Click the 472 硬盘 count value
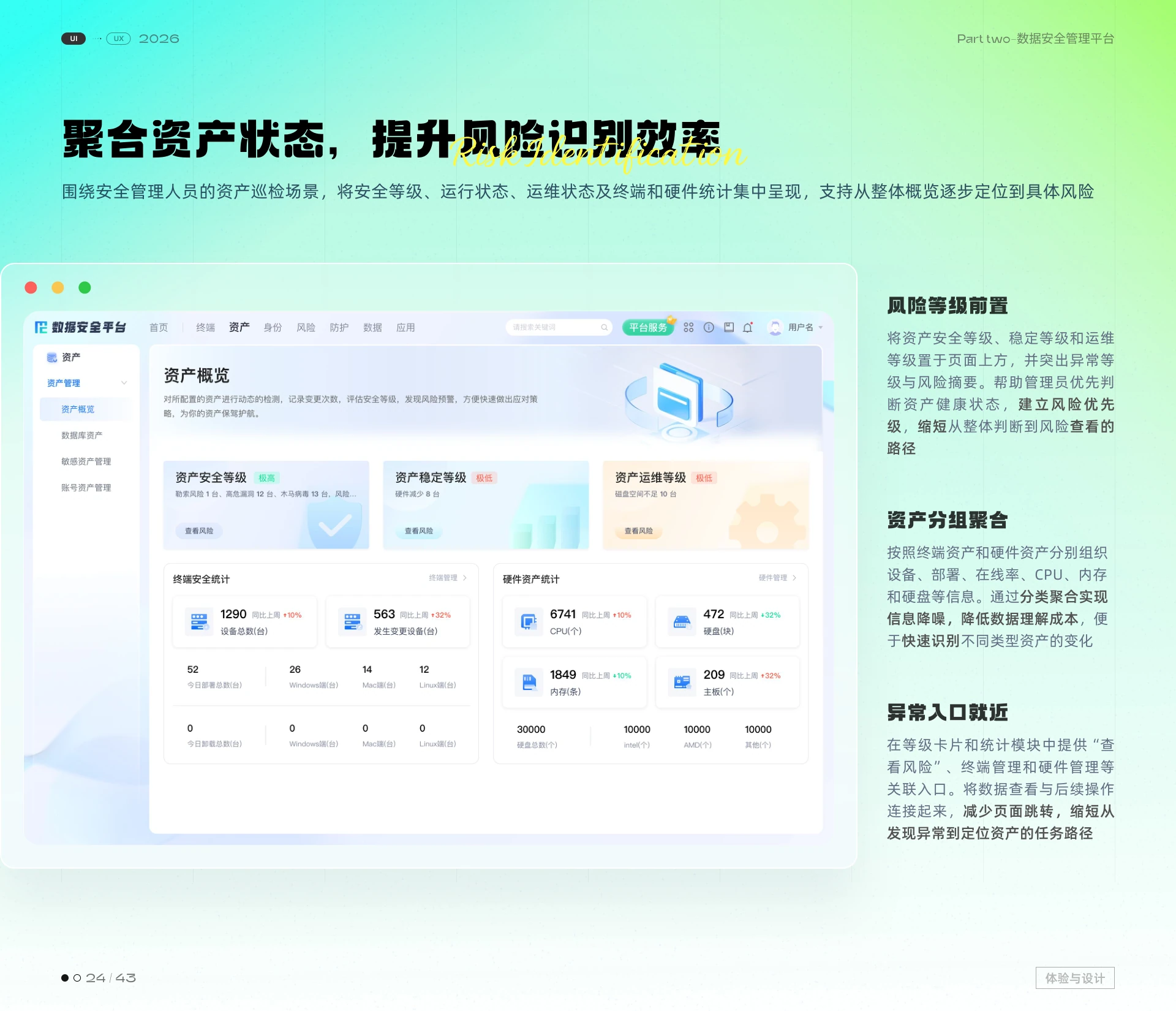 (714, 614)
